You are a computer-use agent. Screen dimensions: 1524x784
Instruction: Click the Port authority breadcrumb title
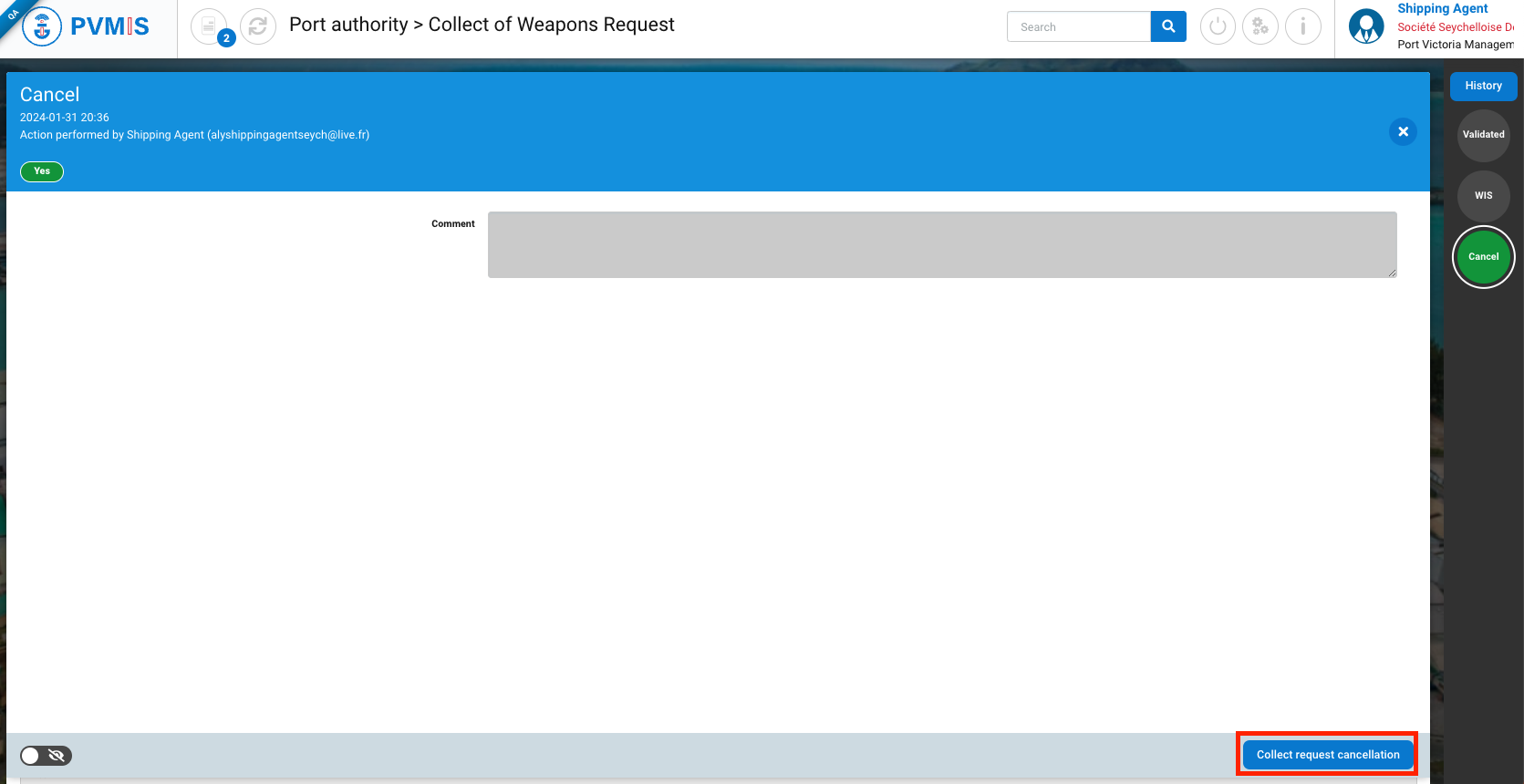pyautogui.click(x=348, y=25)
